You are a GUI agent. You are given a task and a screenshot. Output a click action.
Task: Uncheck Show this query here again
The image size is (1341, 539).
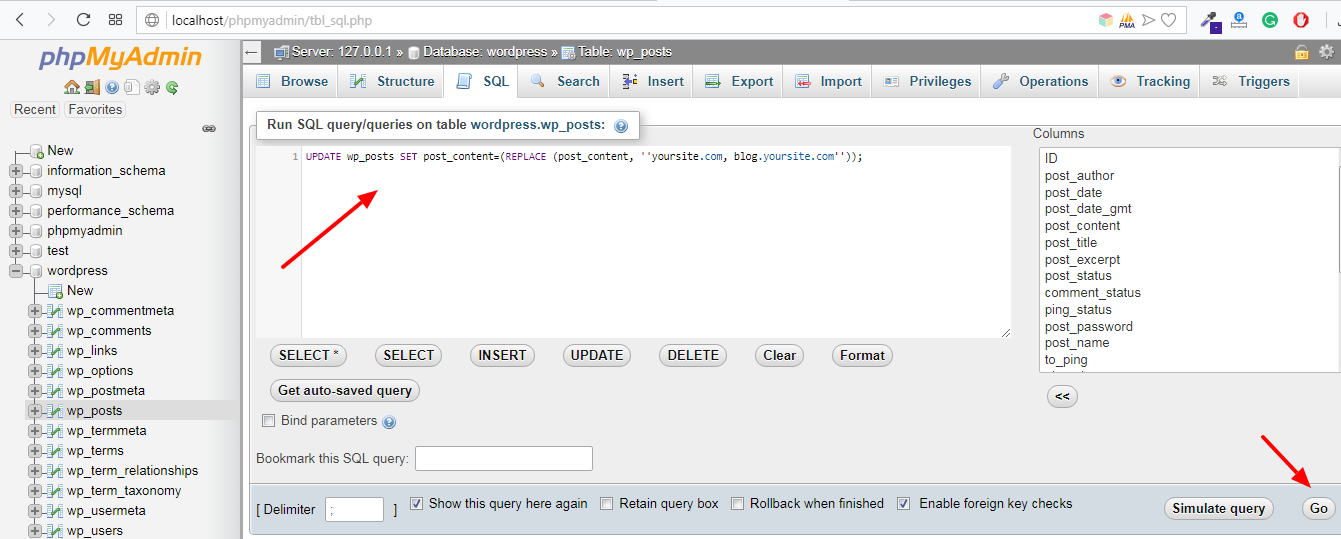pos(417,504)
